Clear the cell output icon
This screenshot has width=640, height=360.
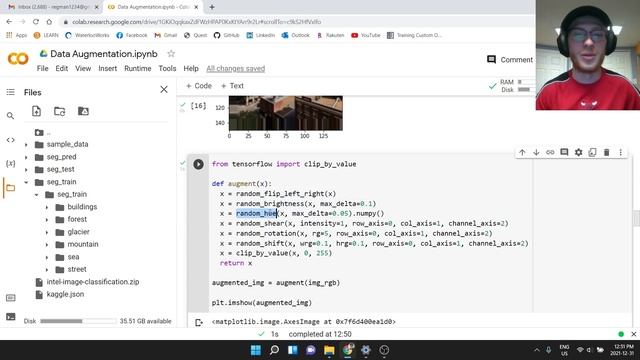(x=199, y=322)
